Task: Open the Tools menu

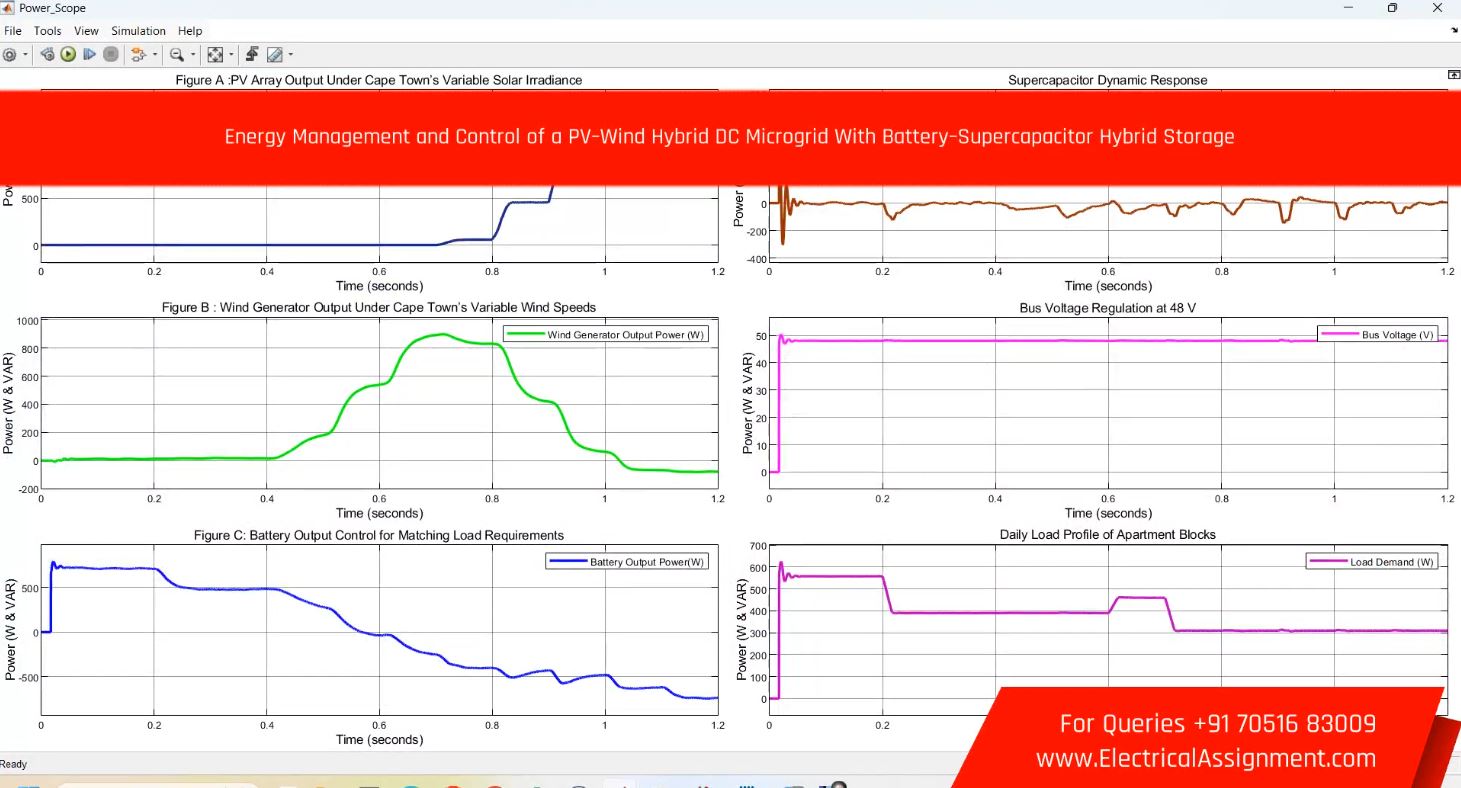Action: click(47, 31)
